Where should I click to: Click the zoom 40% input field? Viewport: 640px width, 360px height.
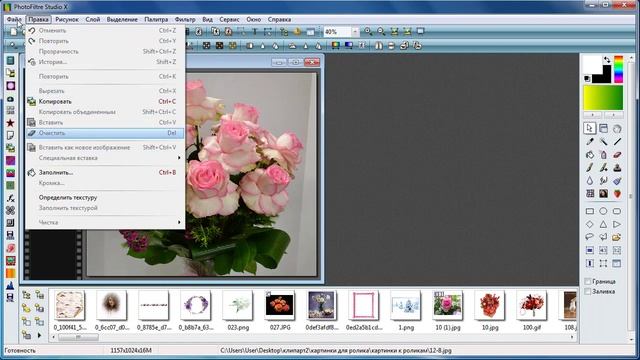337,31
